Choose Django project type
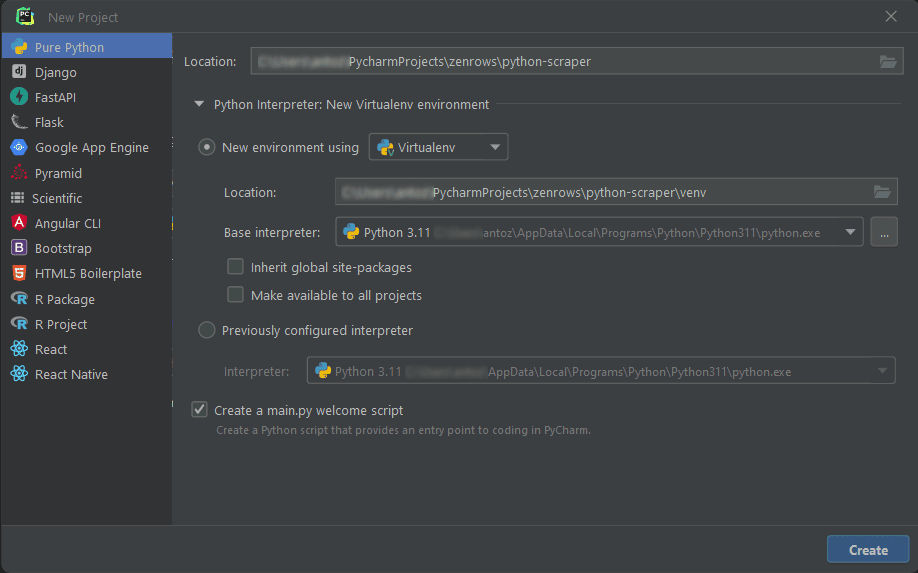Image resolution: width=918 pixels, height=573 pixels. click(87, 72)
